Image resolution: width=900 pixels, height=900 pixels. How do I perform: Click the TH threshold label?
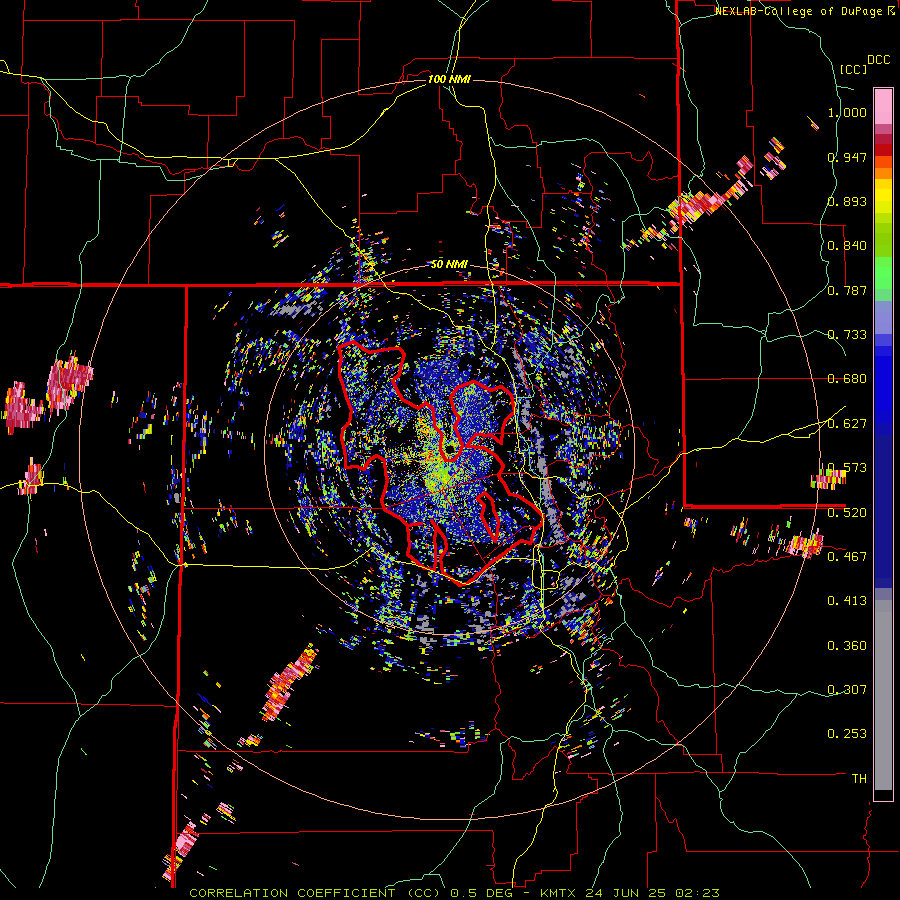tap(859, 778)
